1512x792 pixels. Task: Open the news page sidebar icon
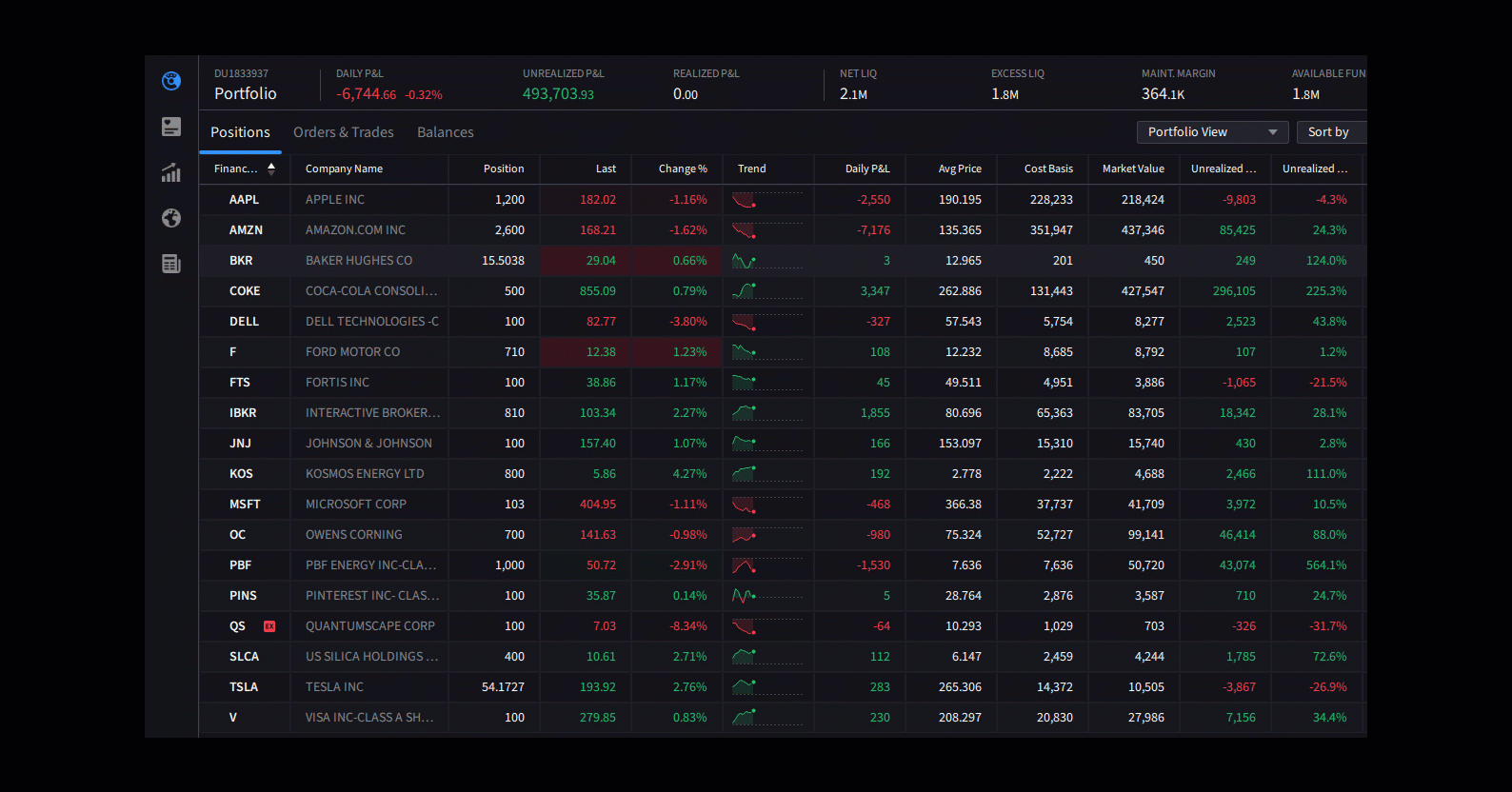click(171, 264)
